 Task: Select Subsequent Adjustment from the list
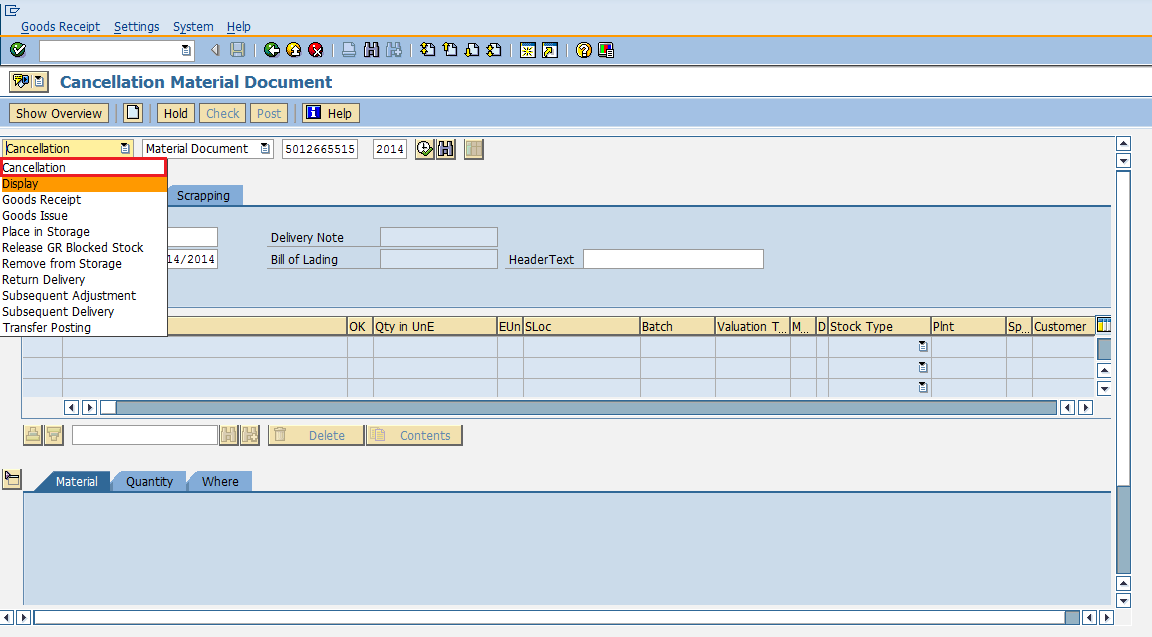(x=84, y=296)
